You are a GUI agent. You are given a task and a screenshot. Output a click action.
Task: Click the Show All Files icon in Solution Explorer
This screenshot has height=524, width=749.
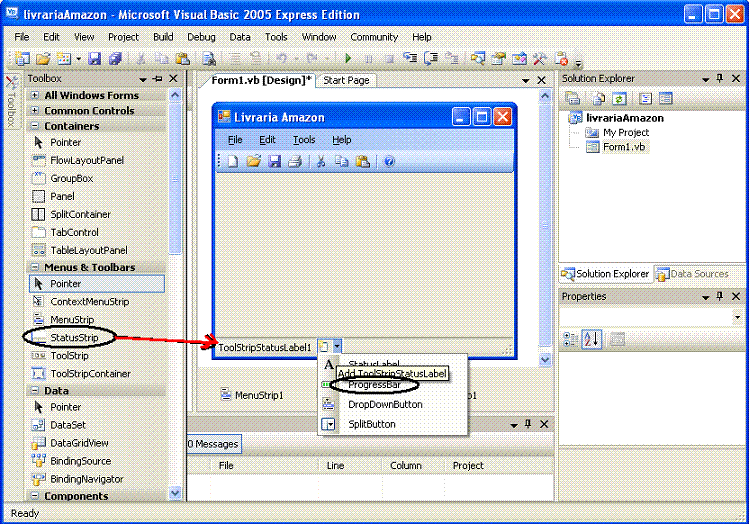[x=599, y=98]
